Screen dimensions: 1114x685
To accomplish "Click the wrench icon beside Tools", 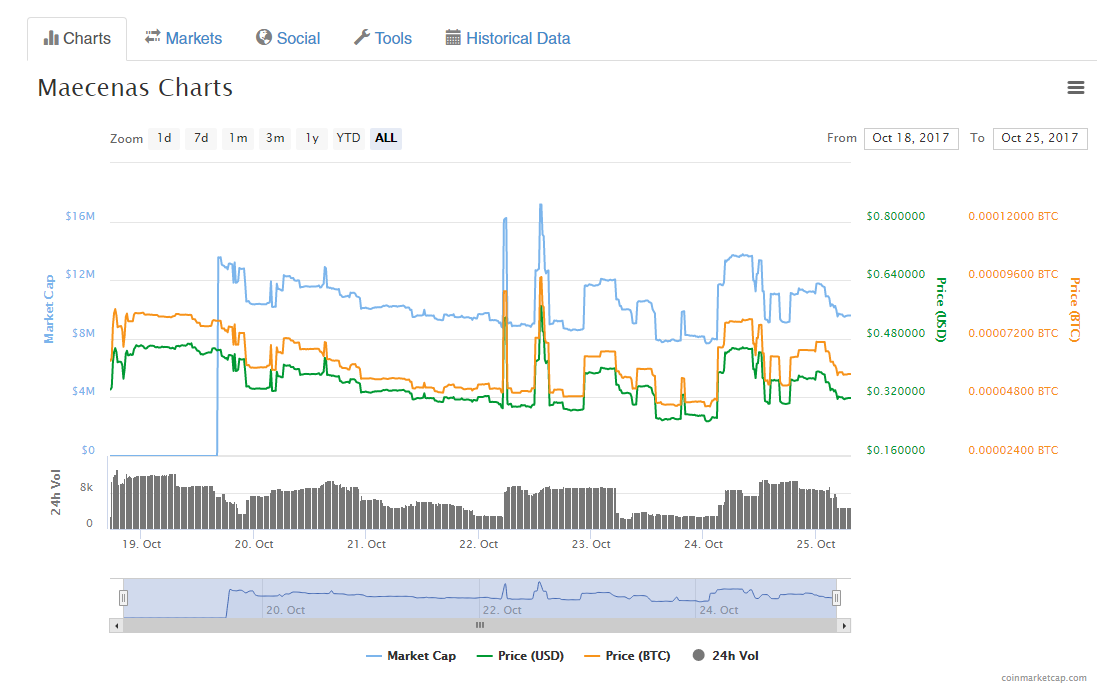I will (x=362, y=37).
